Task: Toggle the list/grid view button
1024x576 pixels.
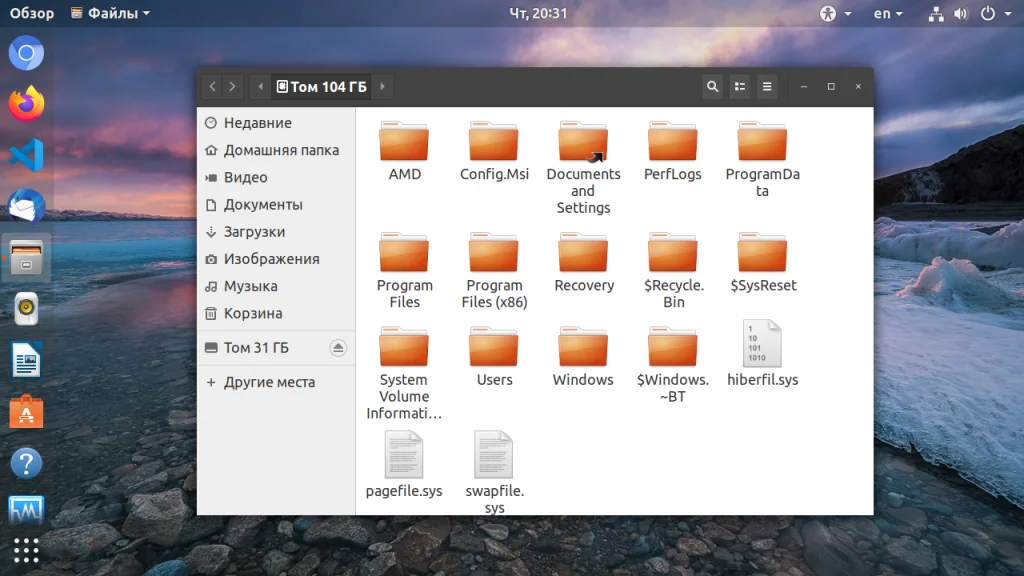Action: pyautogui.click(x=740, y=87)
